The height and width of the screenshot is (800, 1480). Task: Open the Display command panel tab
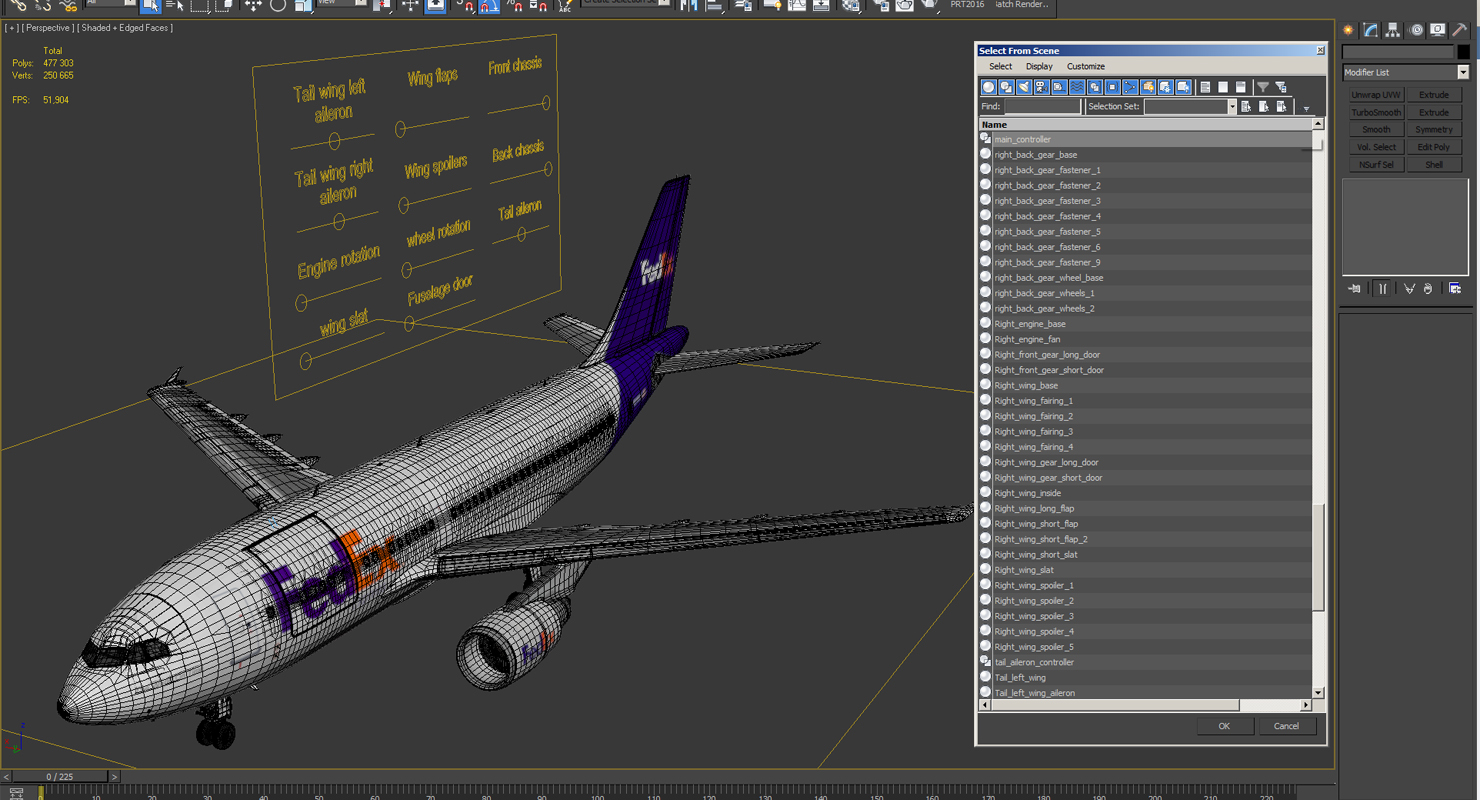pyautogui.click(x=1438, y=30)
